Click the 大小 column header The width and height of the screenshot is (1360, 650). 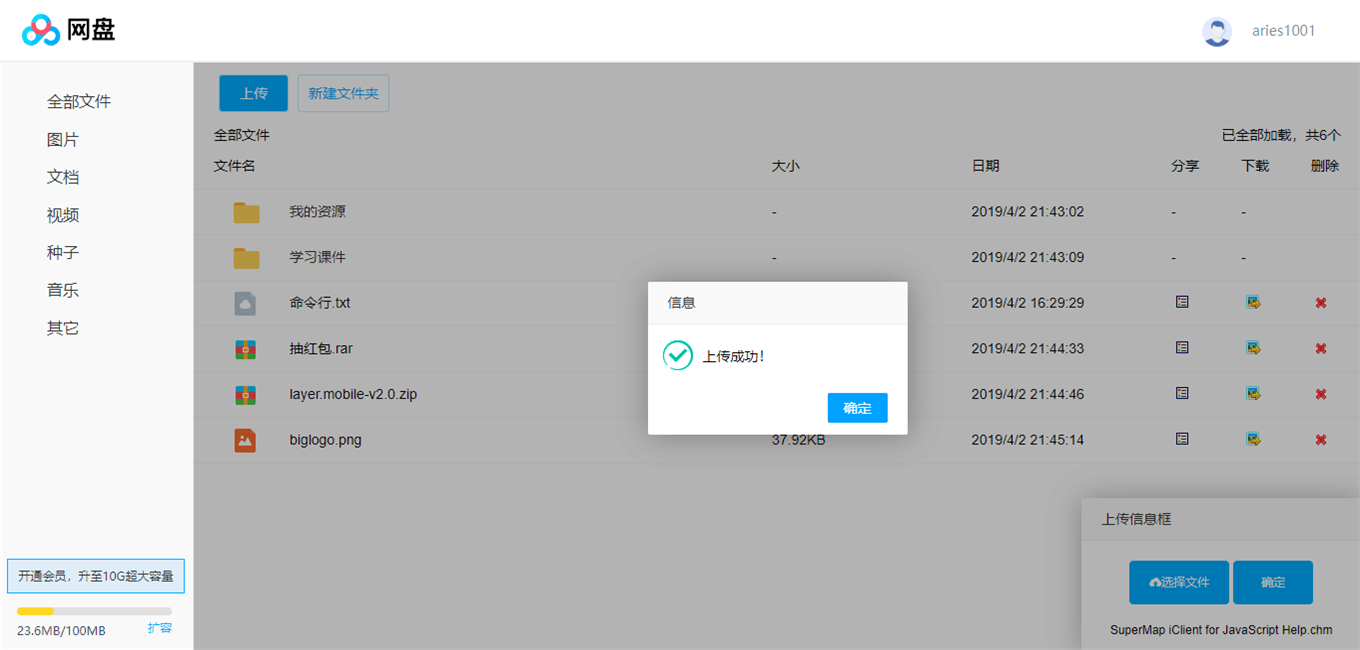click(786, 166)
